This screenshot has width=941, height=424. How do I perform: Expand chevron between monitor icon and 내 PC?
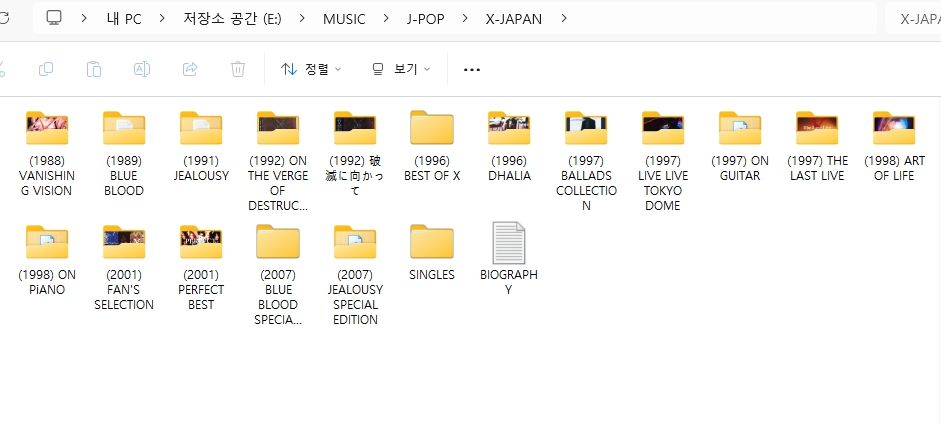(x=84, y=19)
